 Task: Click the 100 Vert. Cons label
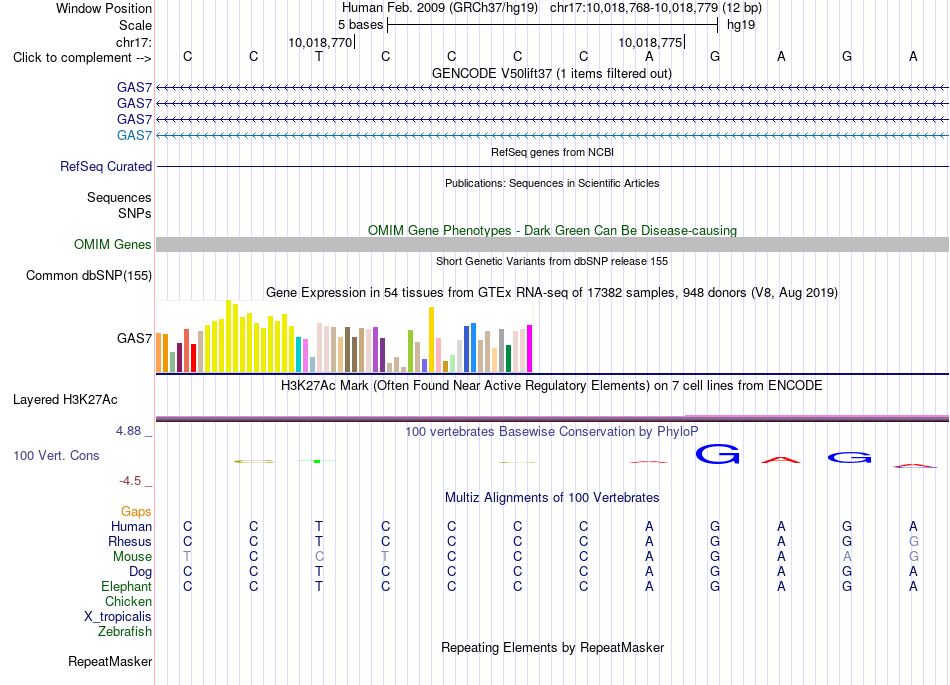[x=56, y=455]
